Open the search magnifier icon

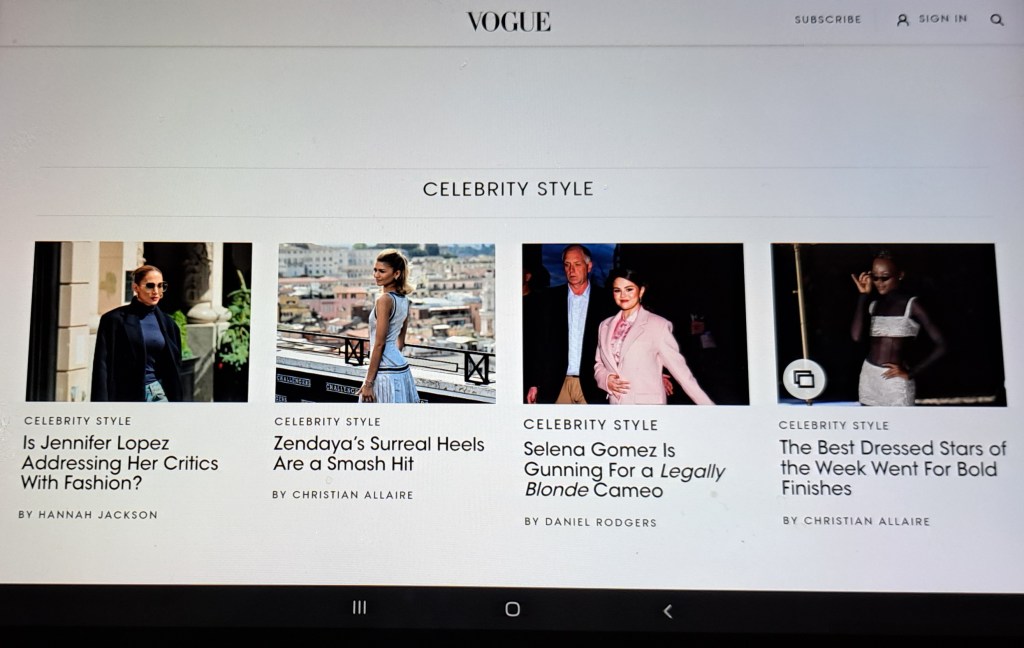[x=997, y=20]
